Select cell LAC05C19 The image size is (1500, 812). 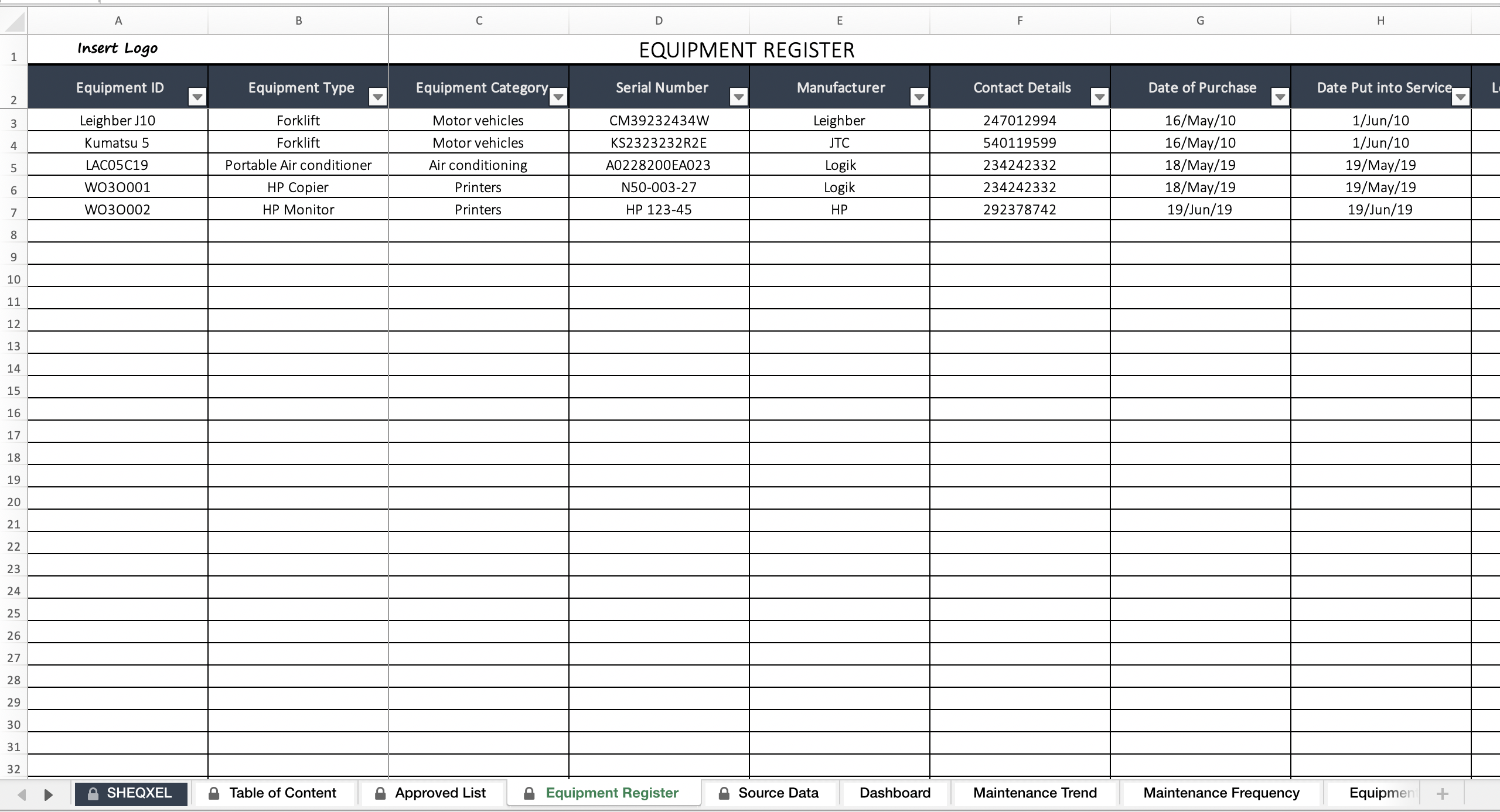(x=118, y=165)
